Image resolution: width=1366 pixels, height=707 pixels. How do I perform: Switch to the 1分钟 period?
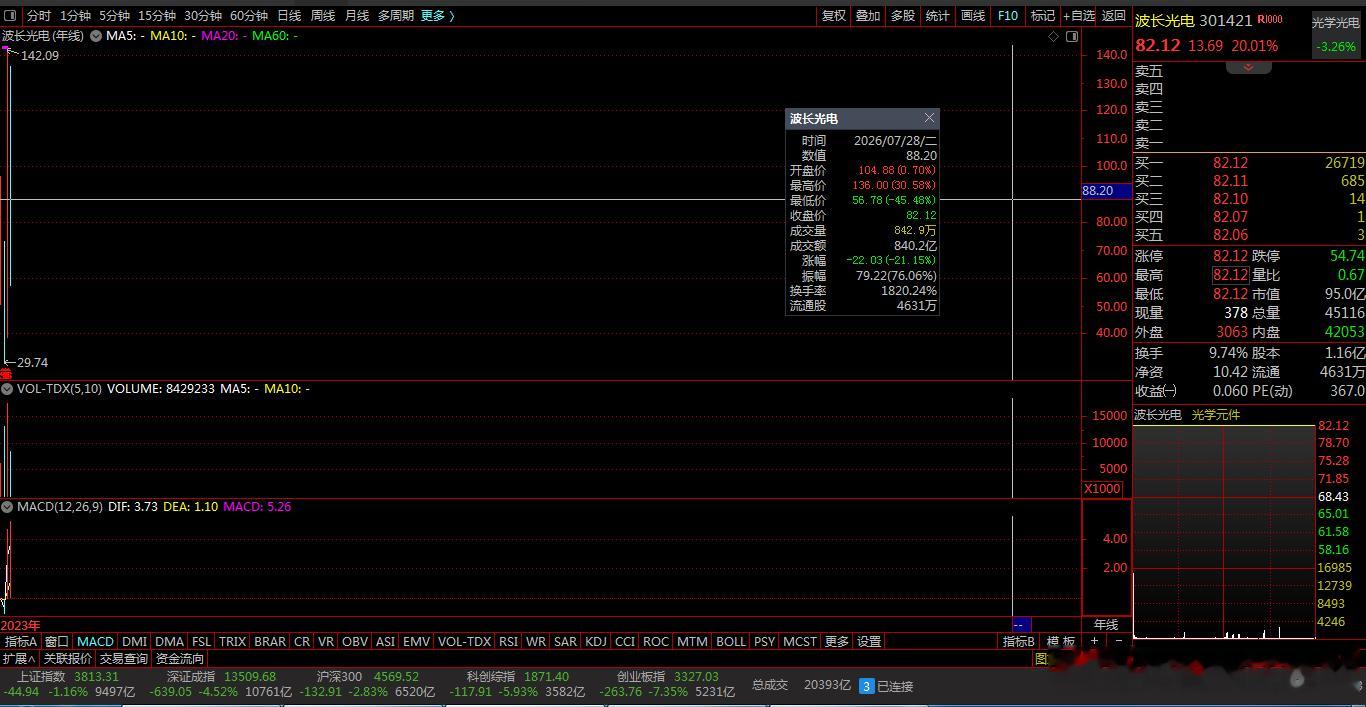click(x=75, y=16)
